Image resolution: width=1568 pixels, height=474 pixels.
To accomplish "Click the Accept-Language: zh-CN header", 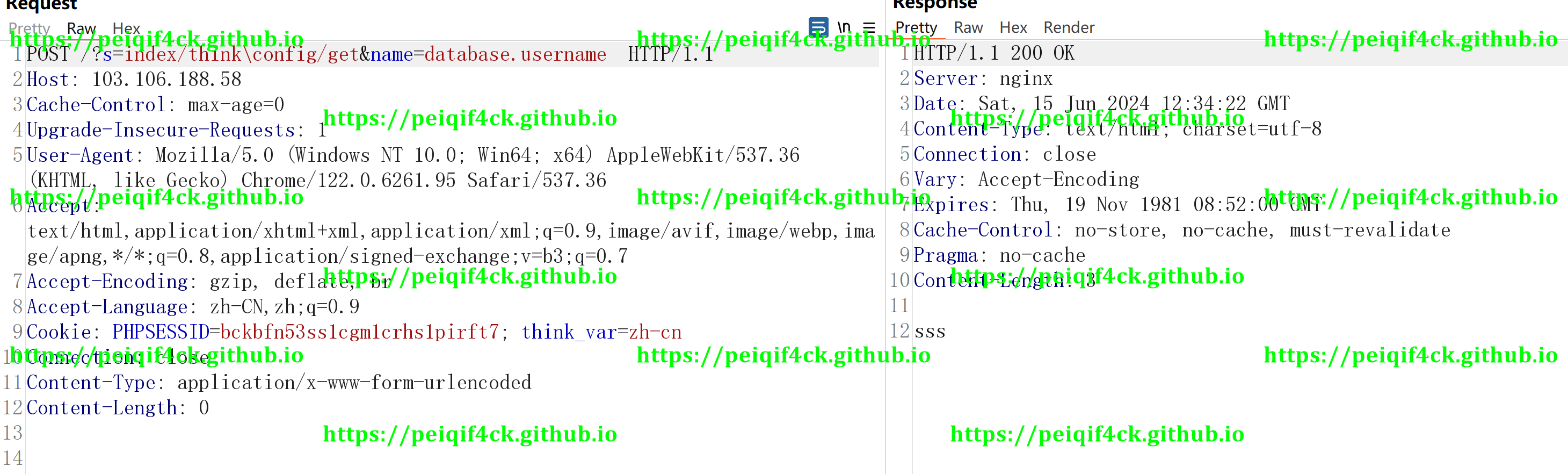I will tap(193, 306).
